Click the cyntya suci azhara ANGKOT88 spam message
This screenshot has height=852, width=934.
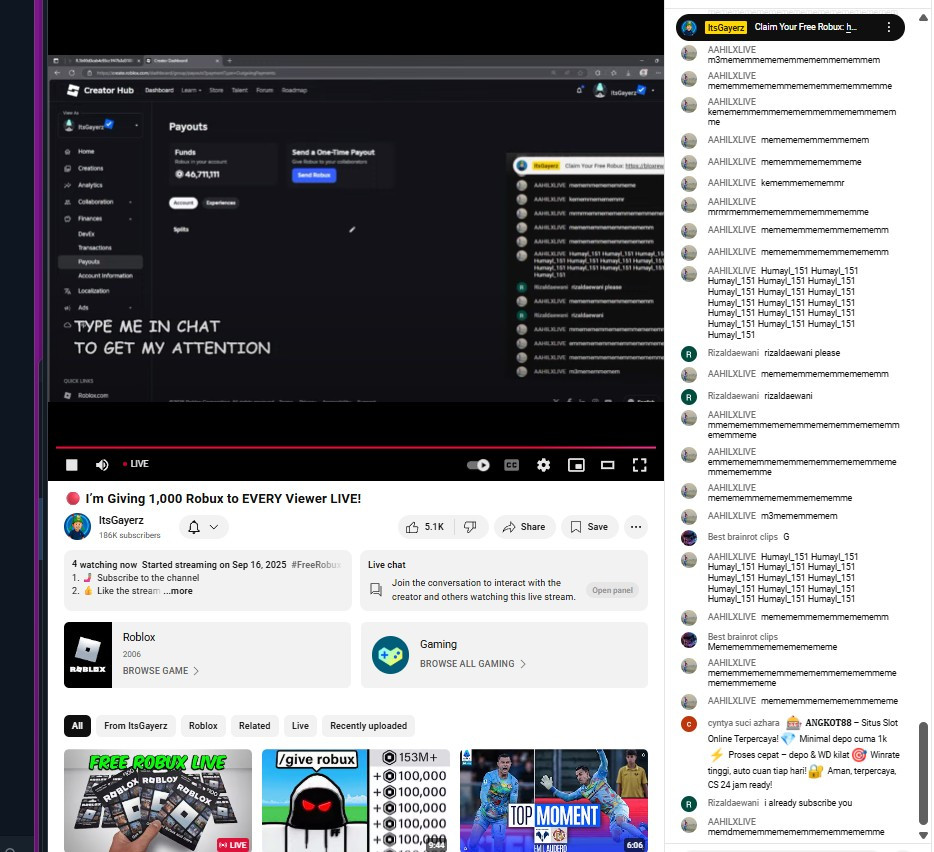pos(803,754)
